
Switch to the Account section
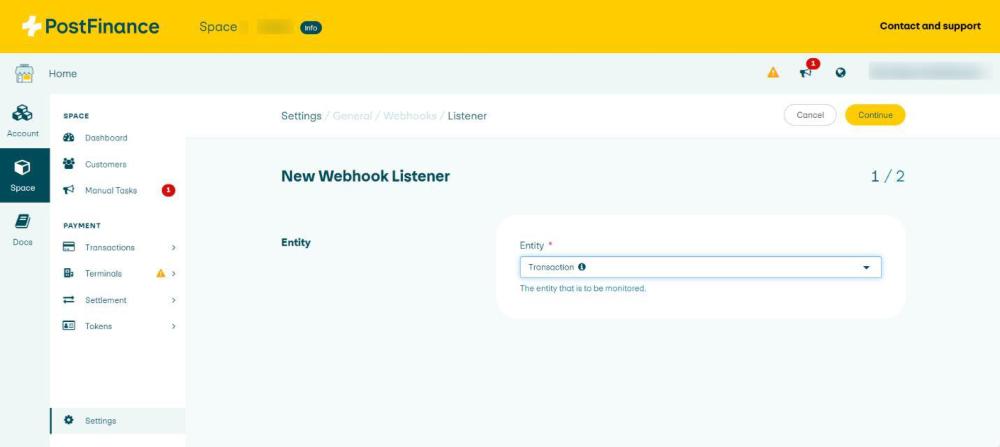click(x=23, y=121)
